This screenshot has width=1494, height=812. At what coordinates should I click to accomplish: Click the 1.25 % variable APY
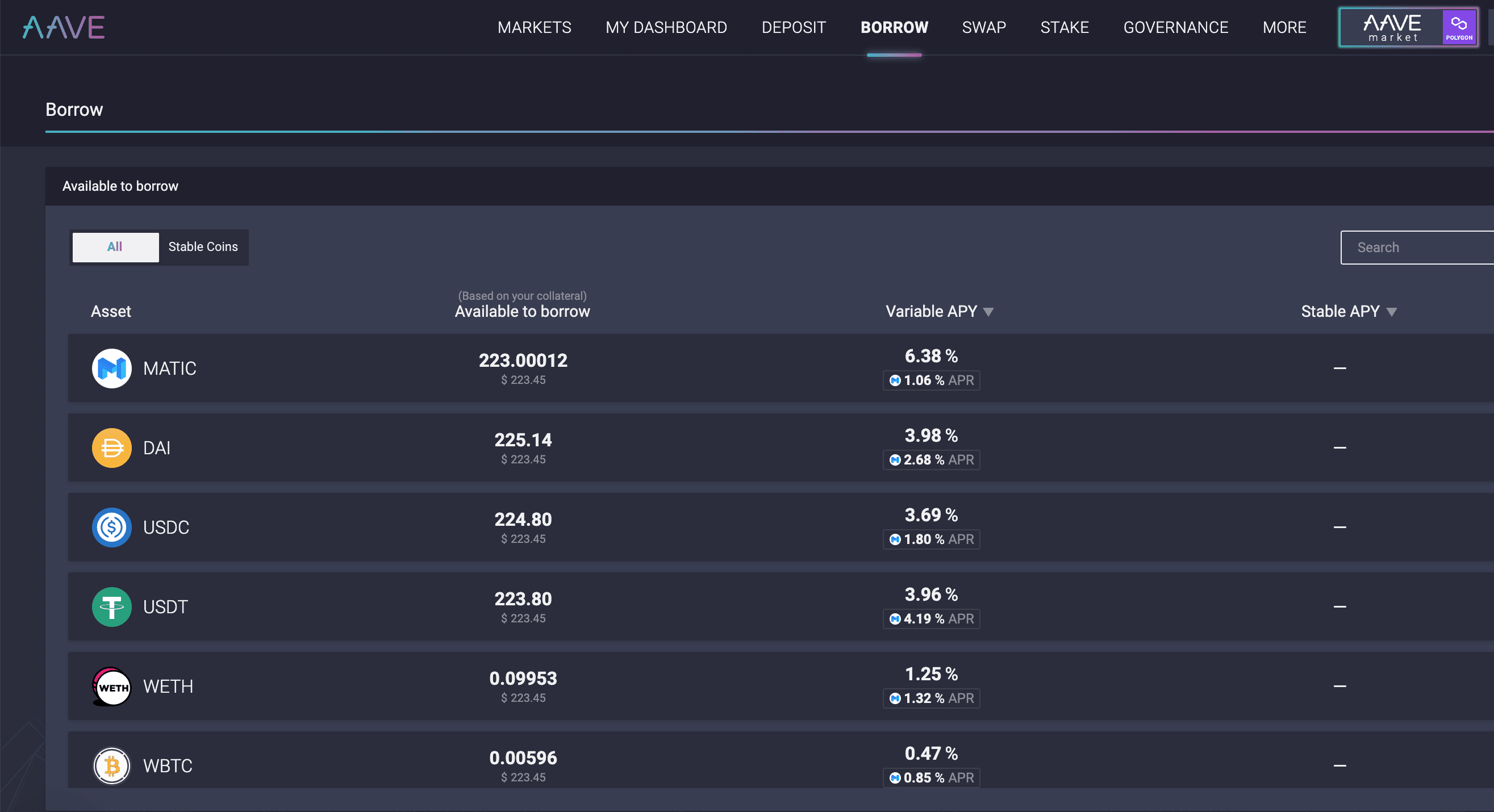click(x=932, y=673)
